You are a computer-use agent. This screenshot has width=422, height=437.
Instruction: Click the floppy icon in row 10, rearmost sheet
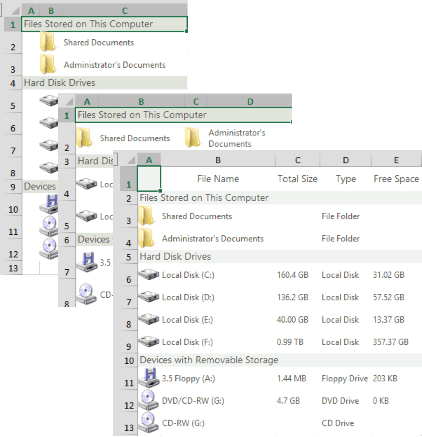49,204
